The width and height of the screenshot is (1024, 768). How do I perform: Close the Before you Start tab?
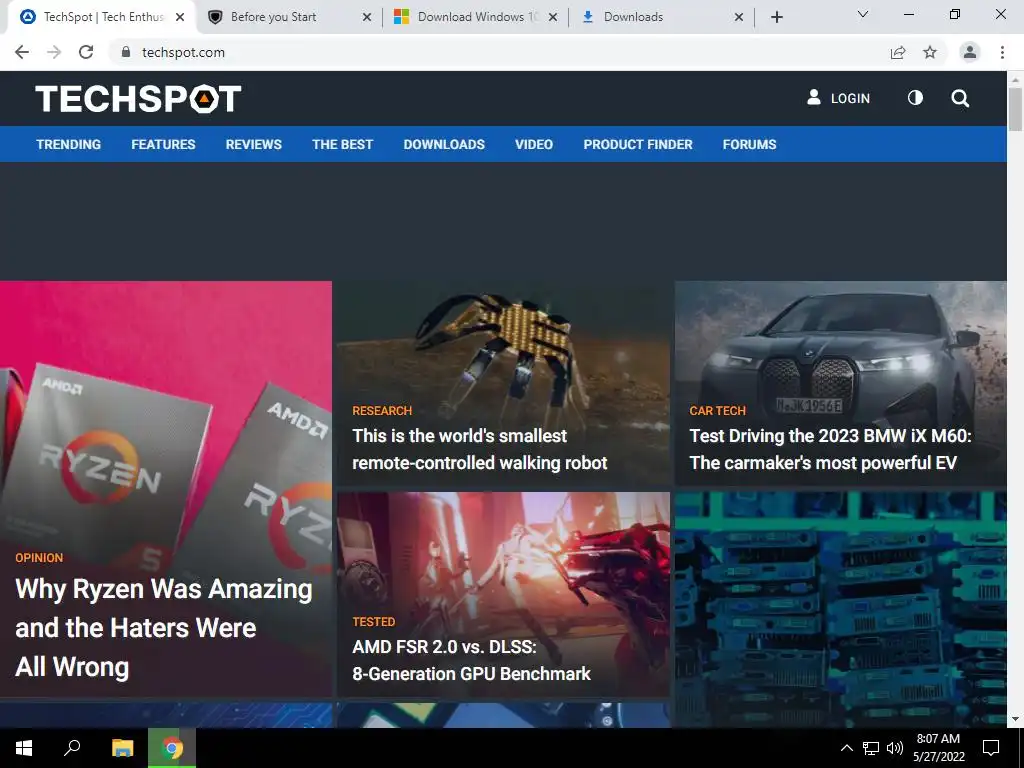pos(366,17)
